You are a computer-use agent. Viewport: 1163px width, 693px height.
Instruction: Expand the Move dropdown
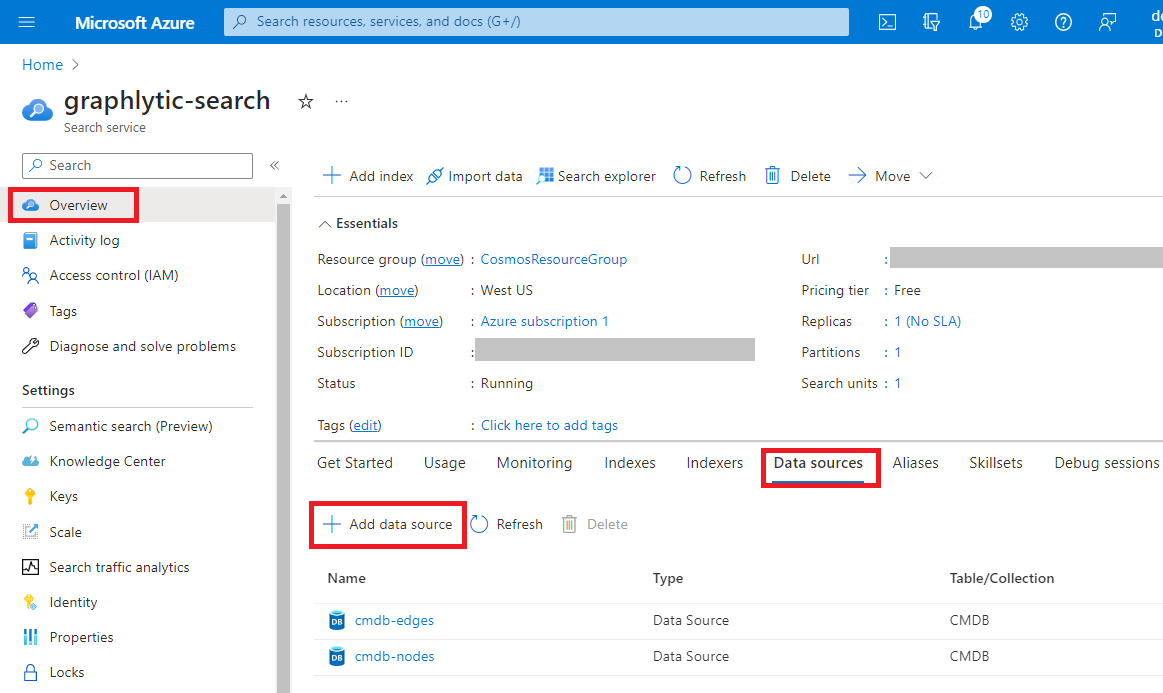coord(890,176)
